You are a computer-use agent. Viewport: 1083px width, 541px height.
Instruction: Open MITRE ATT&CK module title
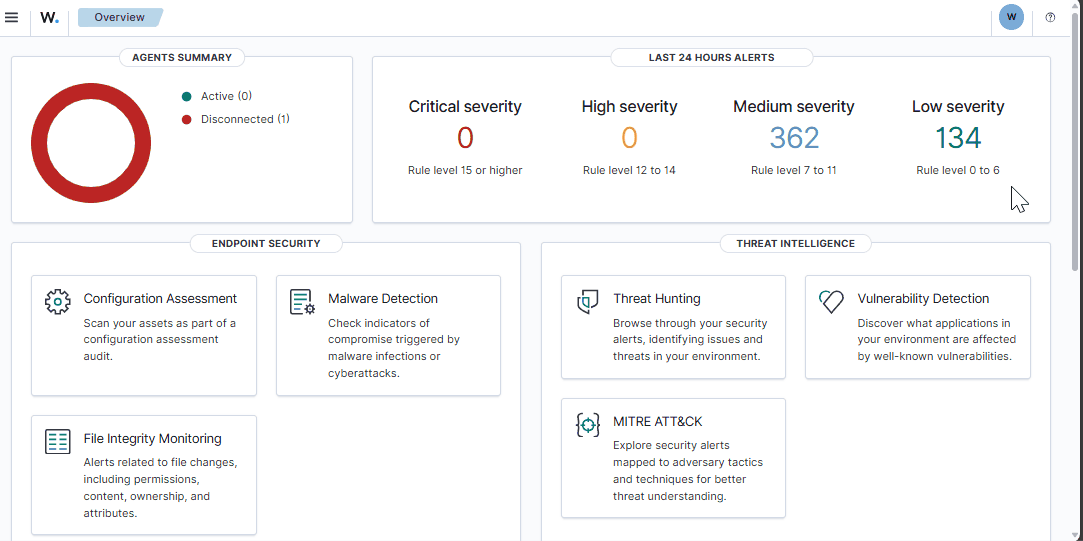click(658, 421)
